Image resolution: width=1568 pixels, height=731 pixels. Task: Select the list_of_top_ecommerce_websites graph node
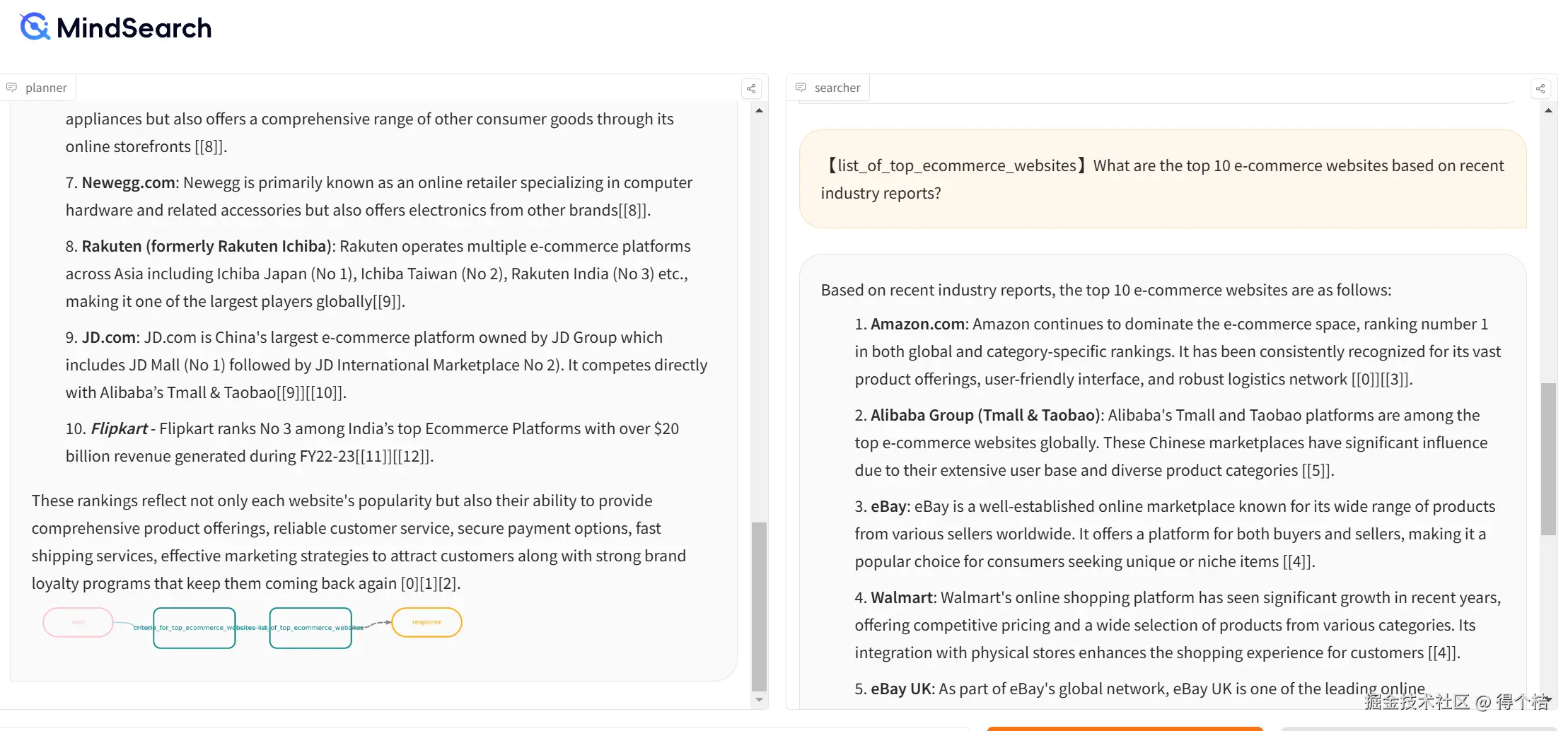[x=310, y=628]
